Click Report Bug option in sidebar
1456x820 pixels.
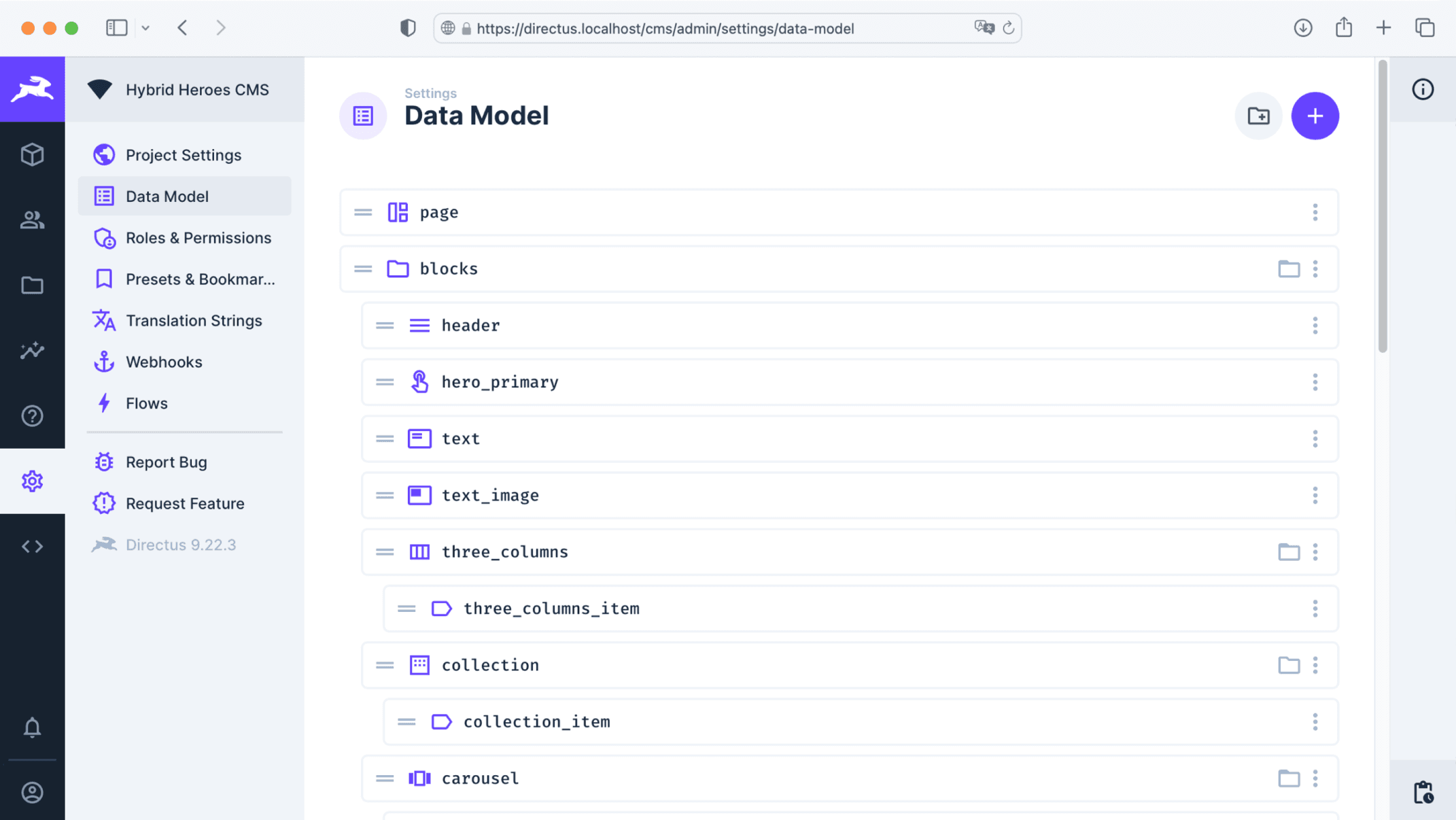(x=166, y=461)
